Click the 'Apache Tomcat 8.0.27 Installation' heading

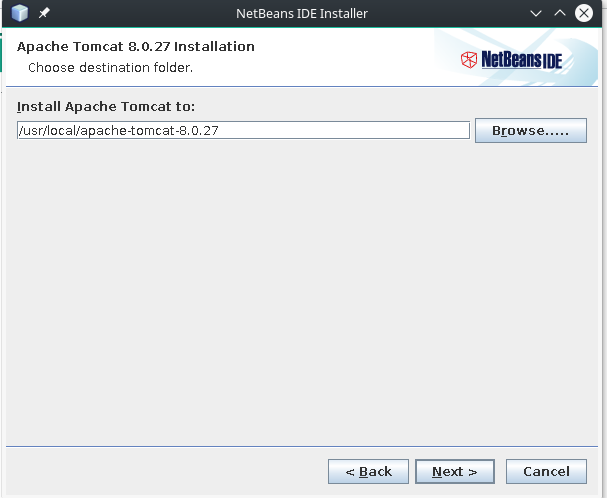136,46
